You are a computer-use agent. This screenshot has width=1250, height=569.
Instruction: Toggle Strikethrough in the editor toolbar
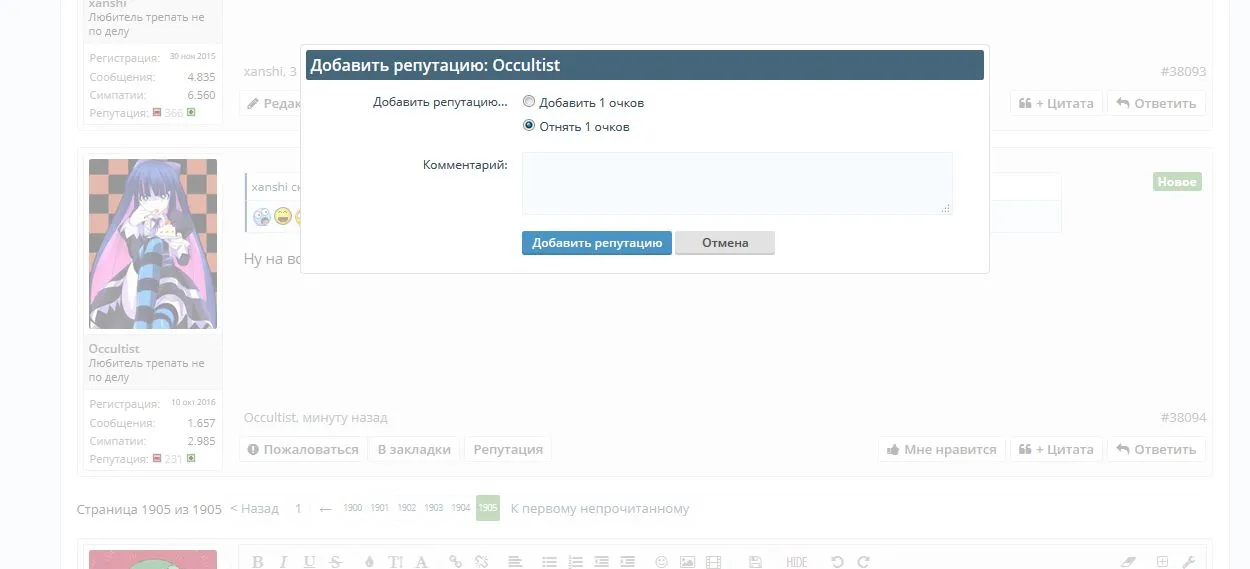coord(336,562)
